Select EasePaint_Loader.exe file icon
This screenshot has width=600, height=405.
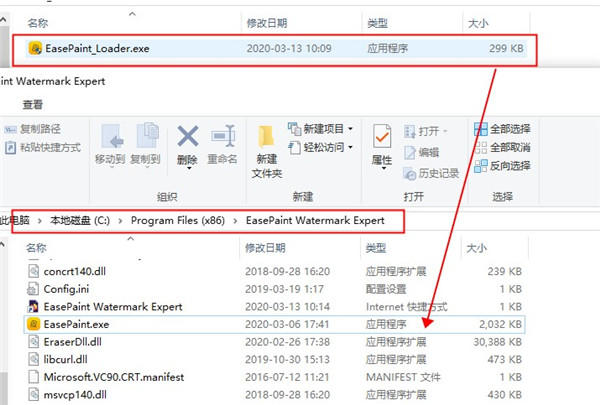[35, 48]
